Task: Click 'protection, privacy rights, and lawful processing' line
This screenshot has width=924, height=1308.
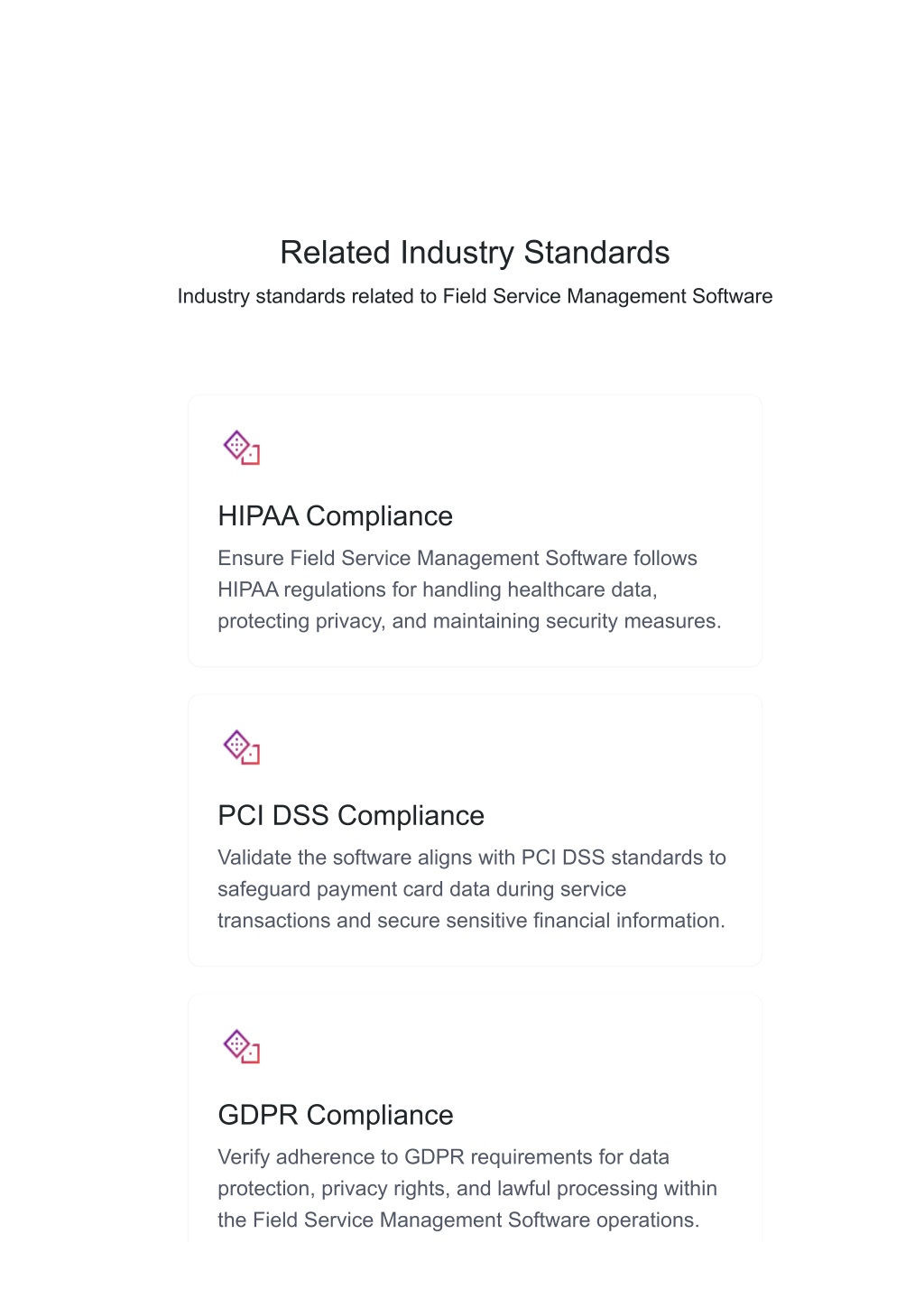Action: 467,1189
